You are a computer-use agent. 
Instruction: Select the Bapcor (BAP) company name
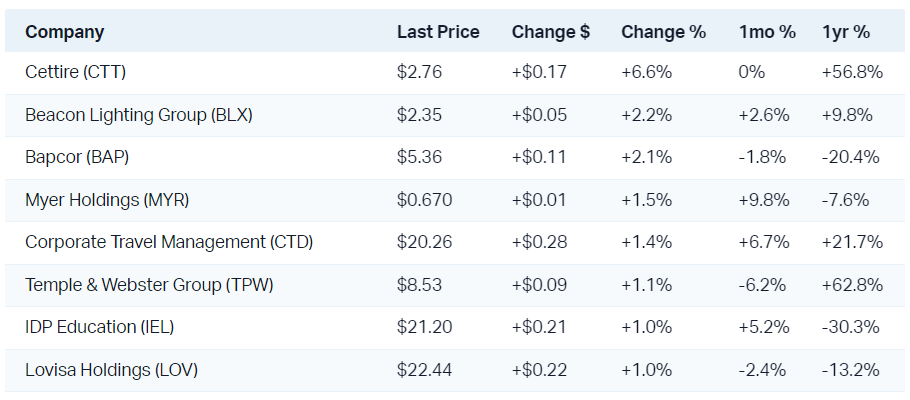(x=77, y=157)
